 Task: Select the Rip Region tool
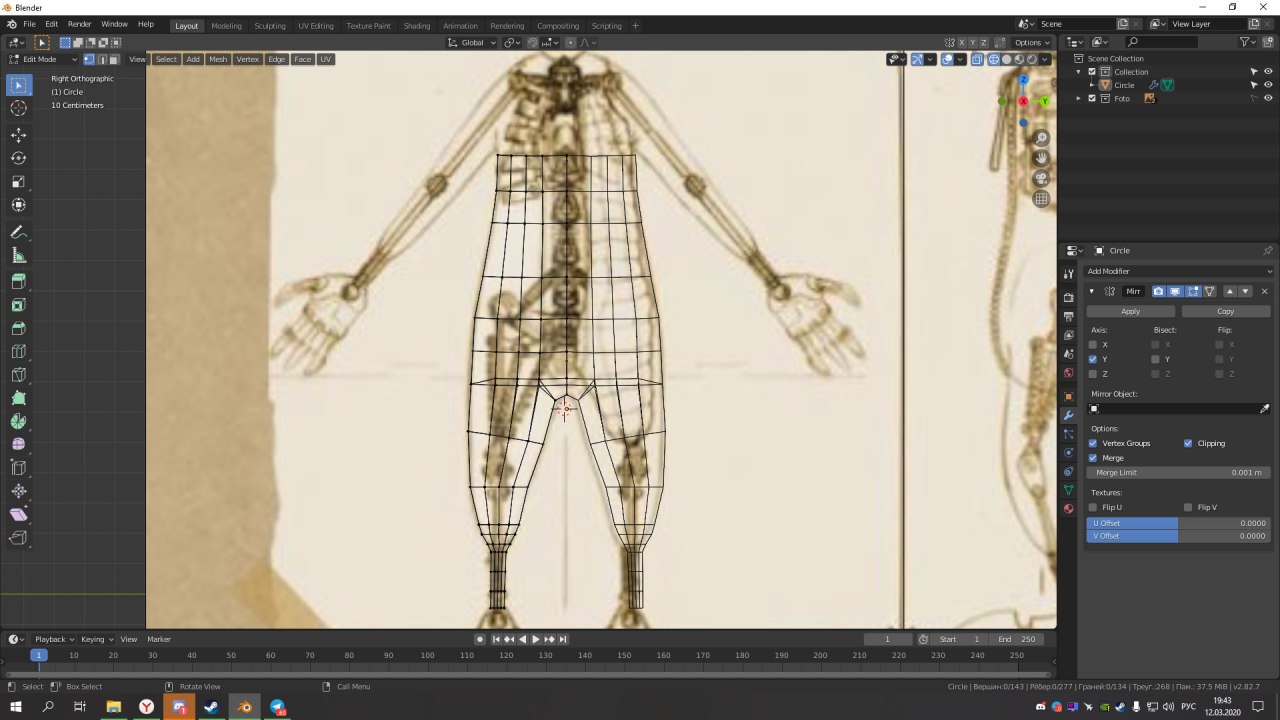[x=18, y=537]
